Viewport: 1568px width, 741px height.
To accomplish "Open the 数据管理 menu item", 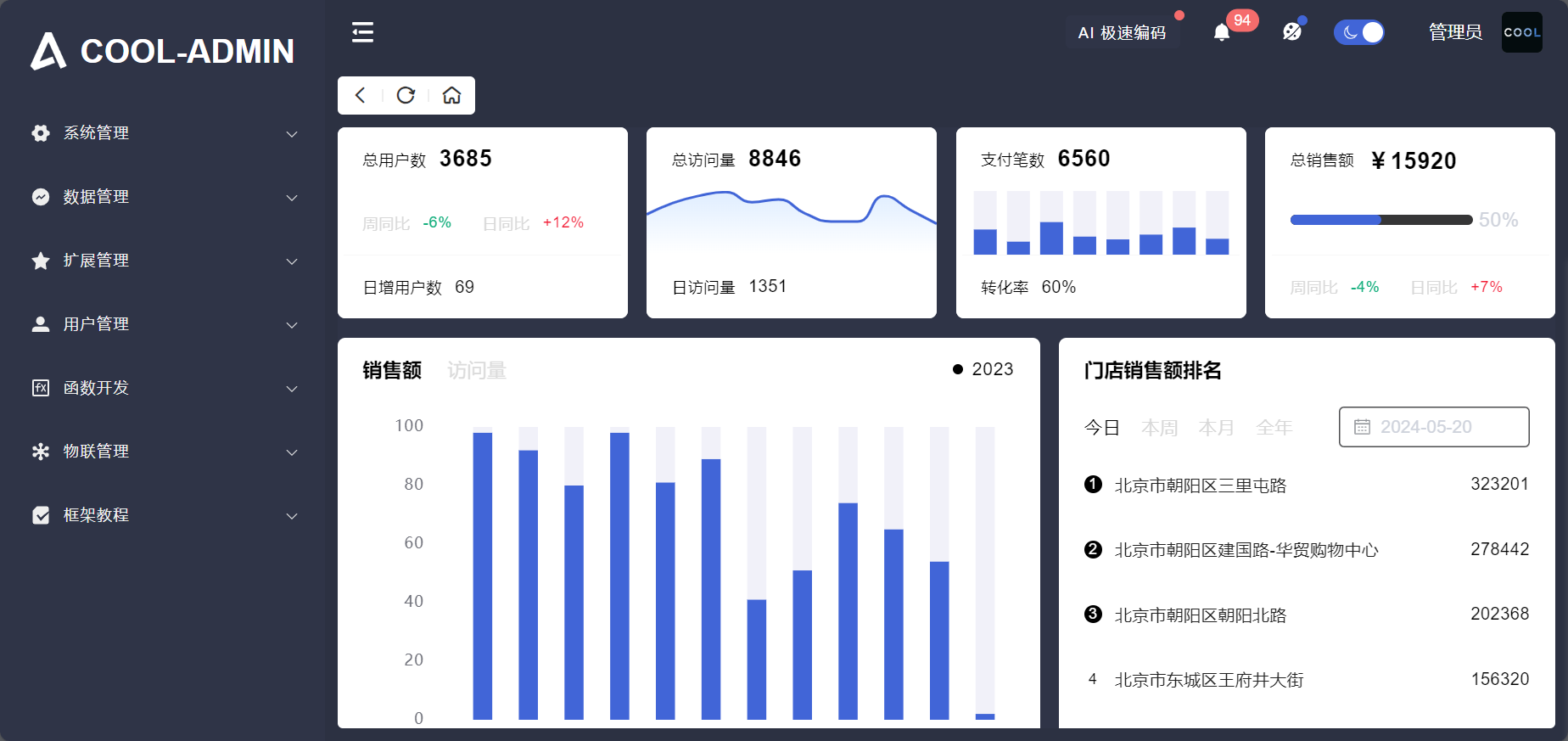I will (x=162, y=197).
